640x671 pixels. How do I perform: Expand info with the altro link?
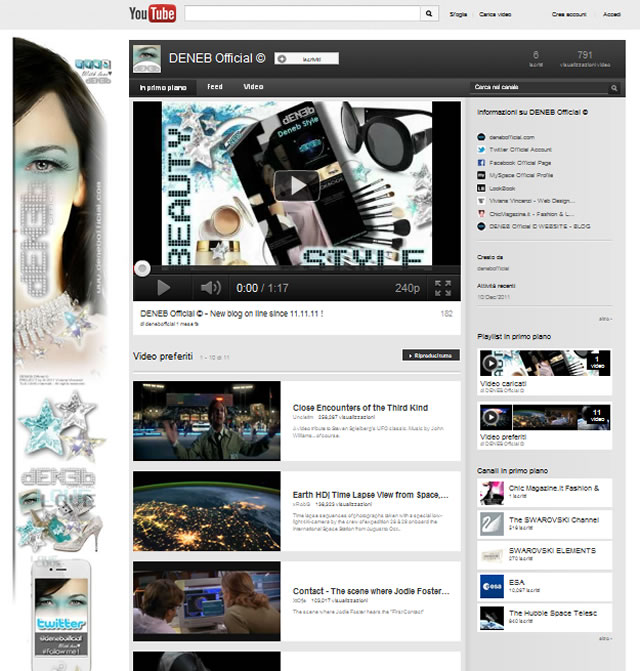605,319
